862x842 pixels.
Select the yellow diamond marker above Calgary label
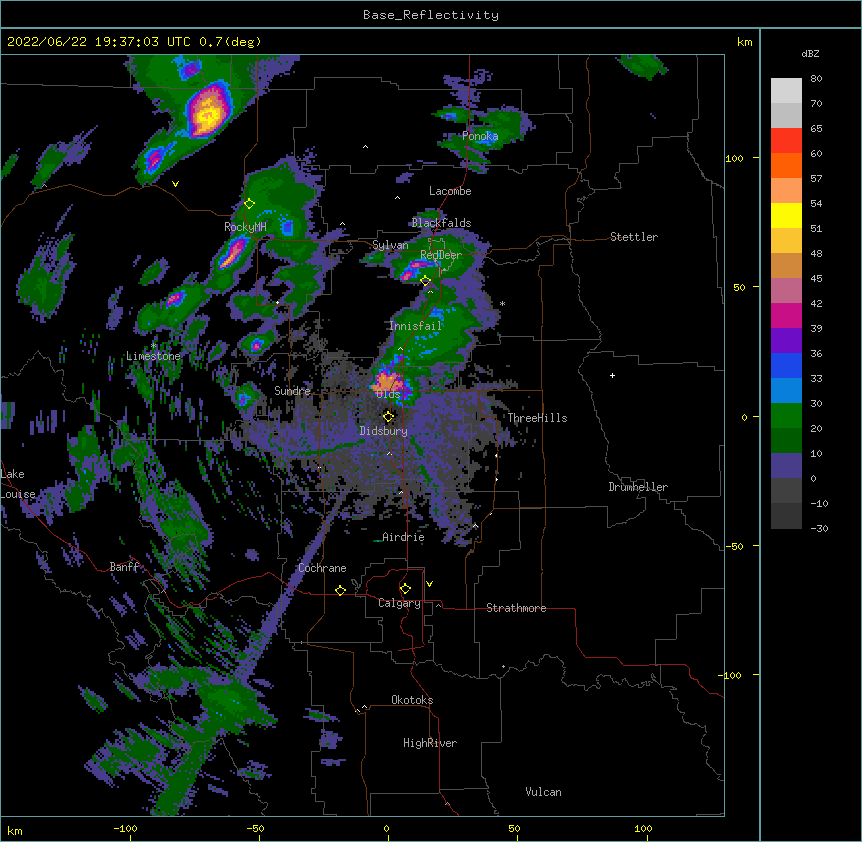click(x=405, y=588)
